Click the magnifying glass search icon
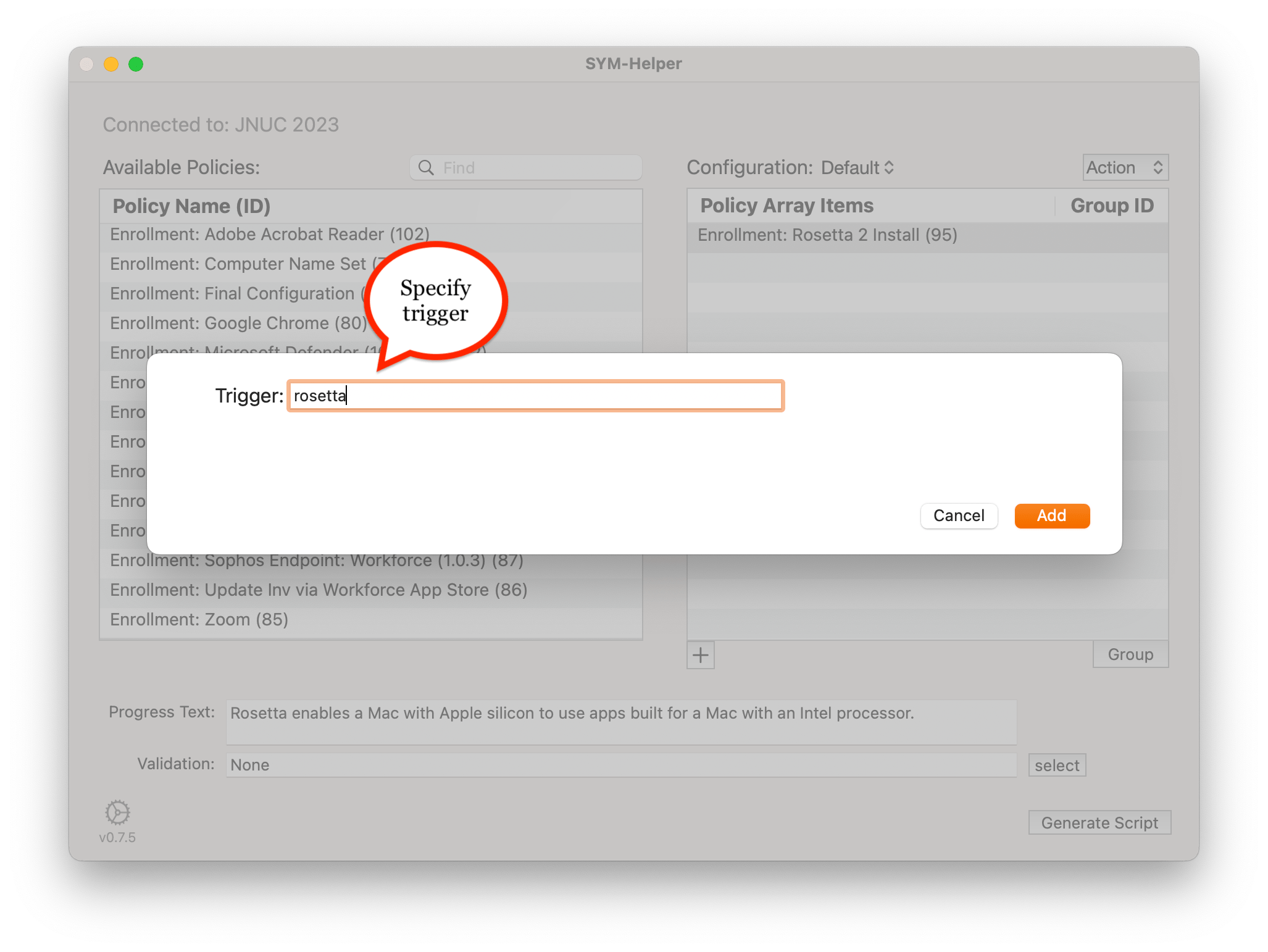 (x=425, y=168)
